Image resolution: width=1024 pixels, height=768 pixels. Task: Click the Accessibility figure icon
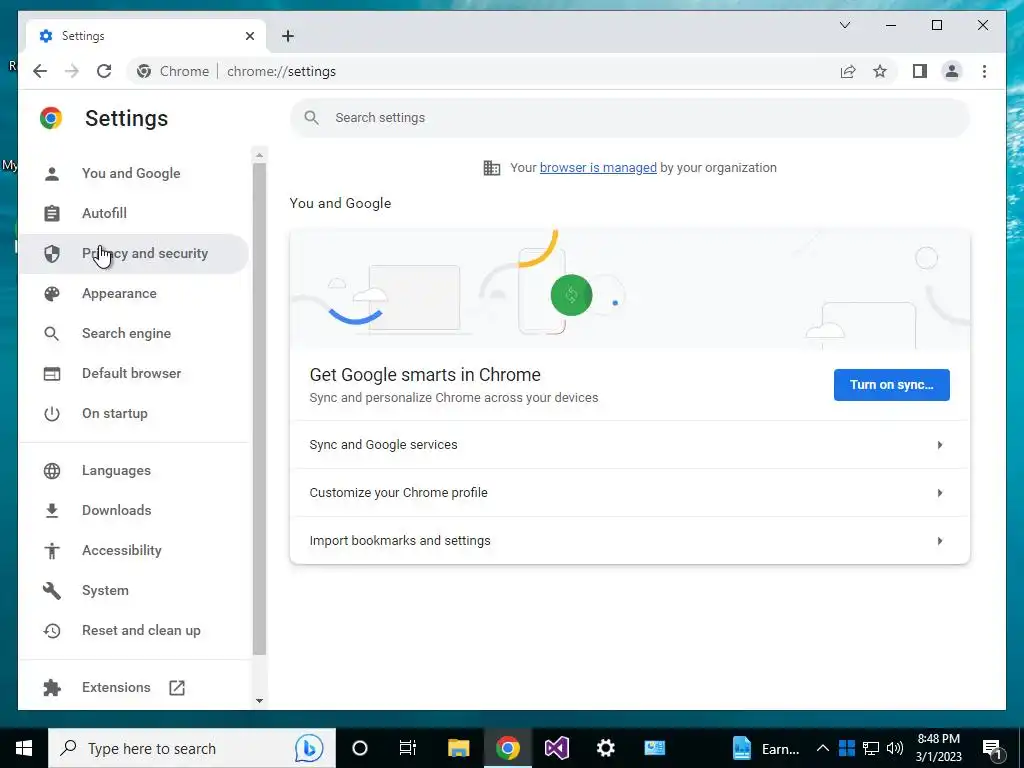click(x=52, y=551)
